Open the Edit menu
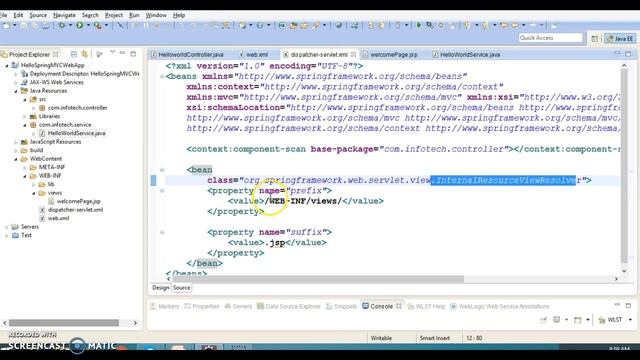 click(18, 15)
